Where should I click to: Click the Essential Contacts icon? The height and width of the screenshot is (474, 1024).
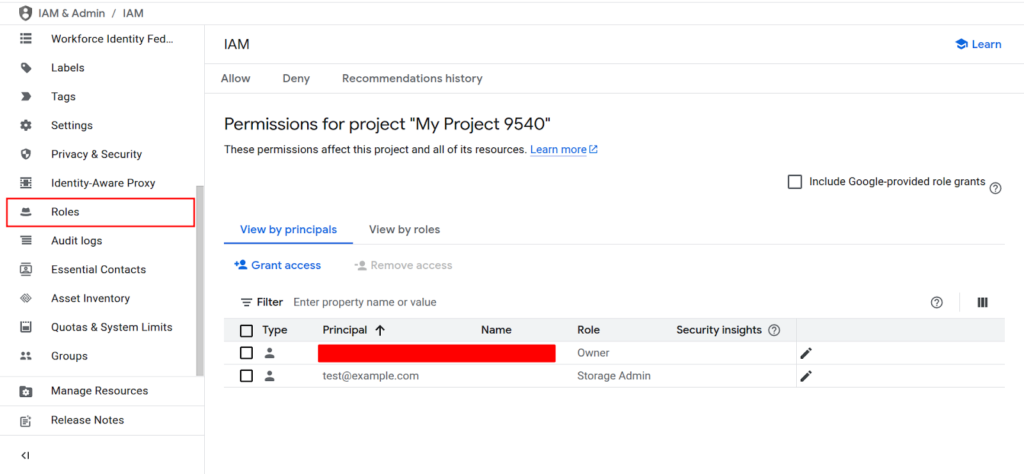[x=25, y=269]
